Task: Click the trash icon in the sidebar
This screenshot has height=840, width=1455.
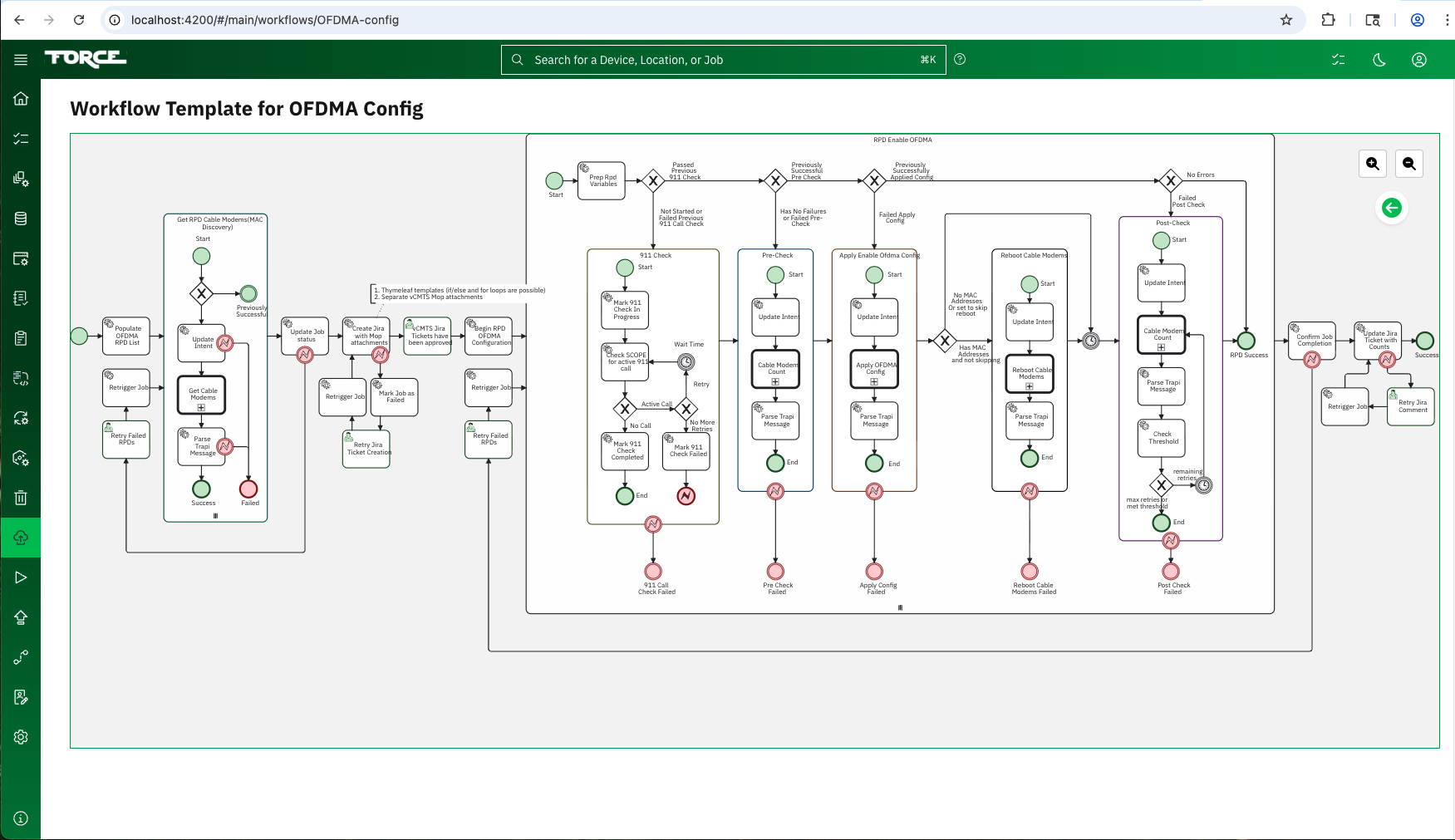Action: 21,498
